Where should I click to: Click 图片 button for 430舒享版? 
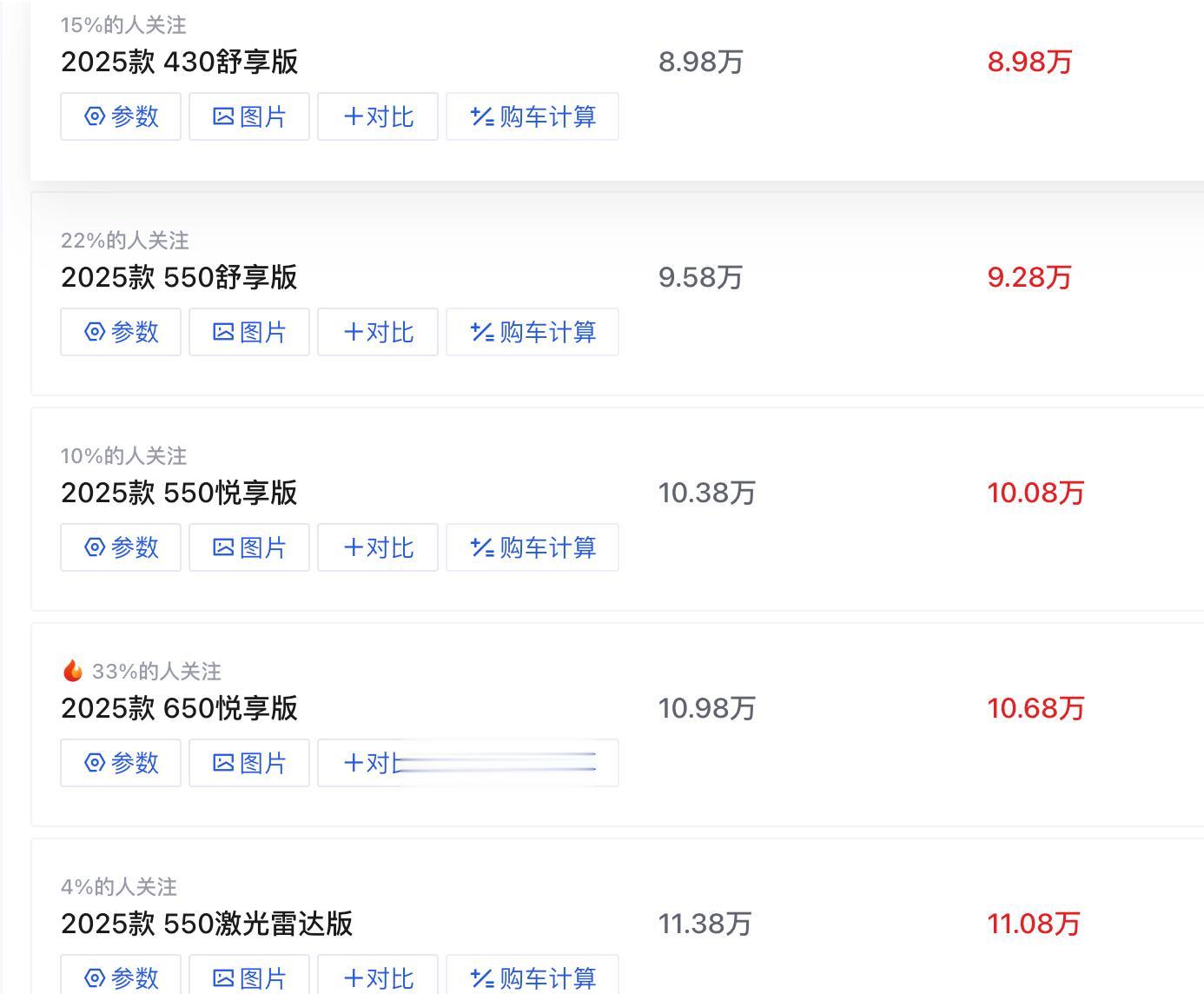[249, 116]
